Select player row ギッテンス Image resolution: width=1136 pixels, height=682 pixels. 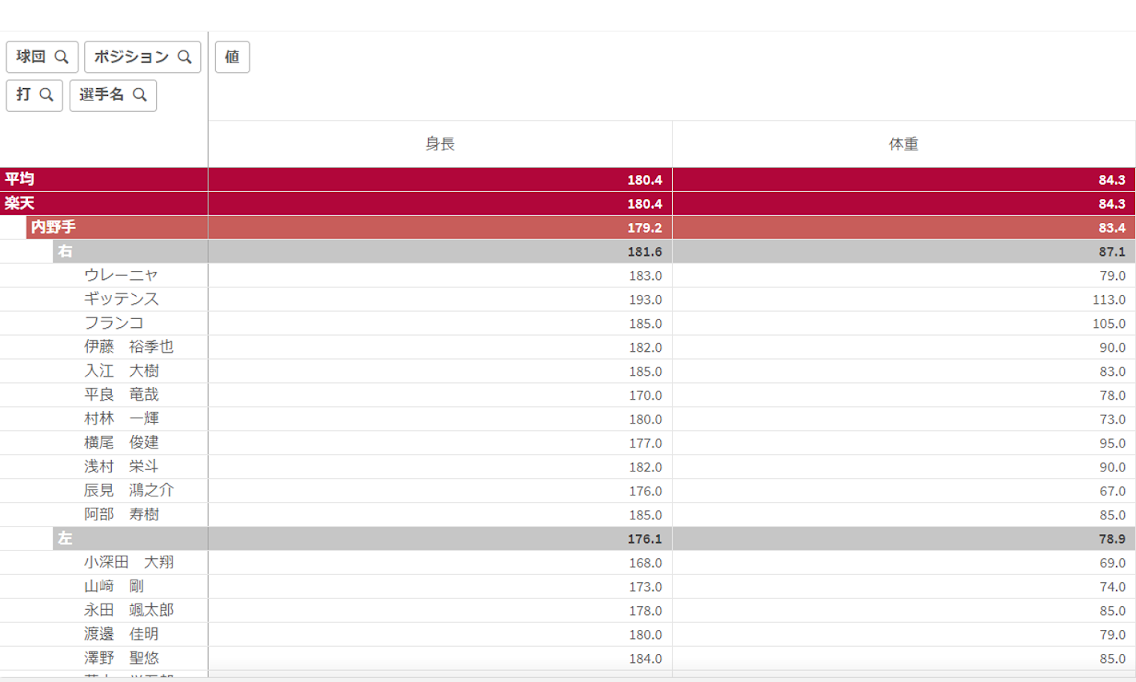pos(121,299)
